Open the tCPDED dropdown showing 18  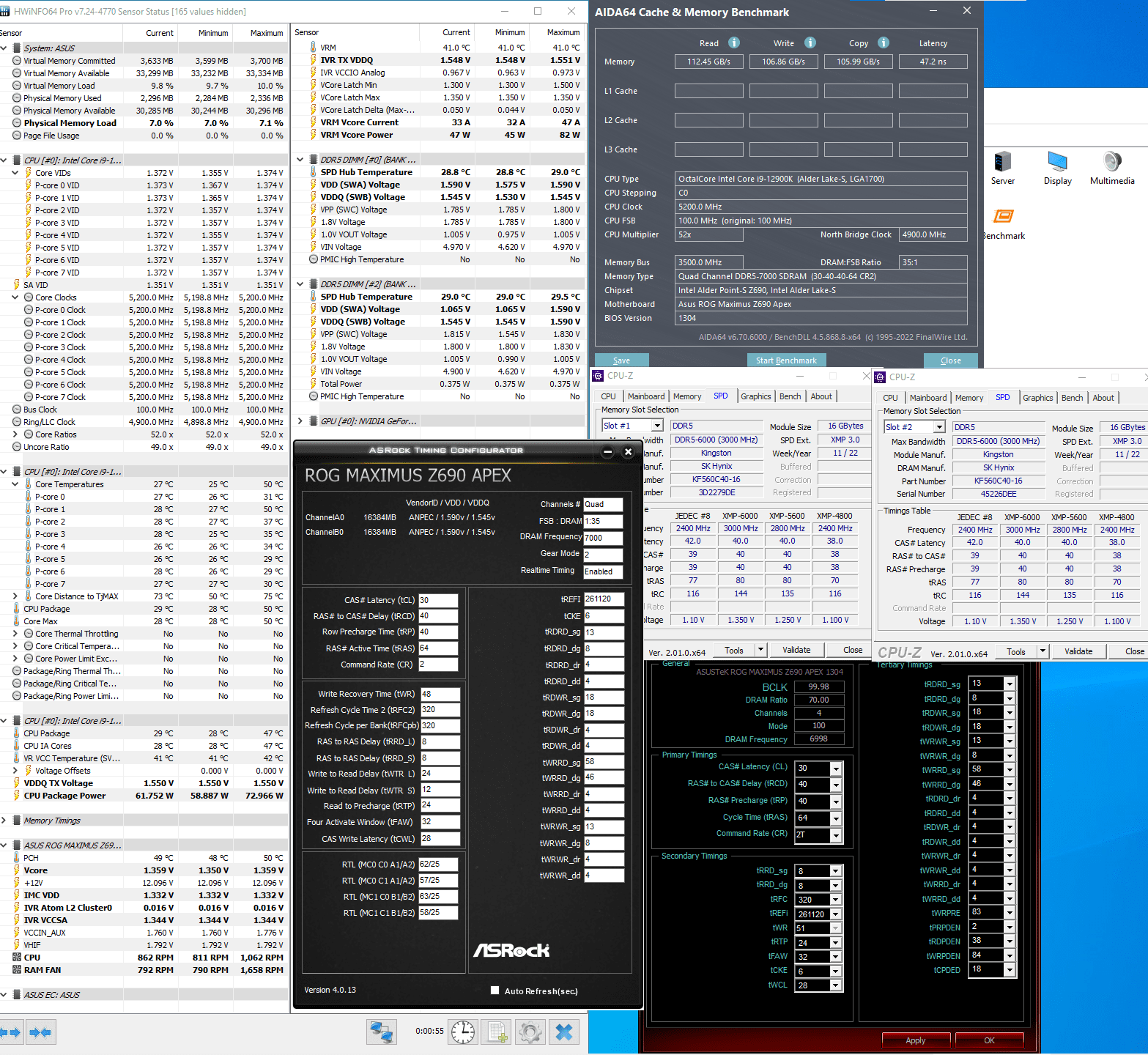coord(1010,969)
